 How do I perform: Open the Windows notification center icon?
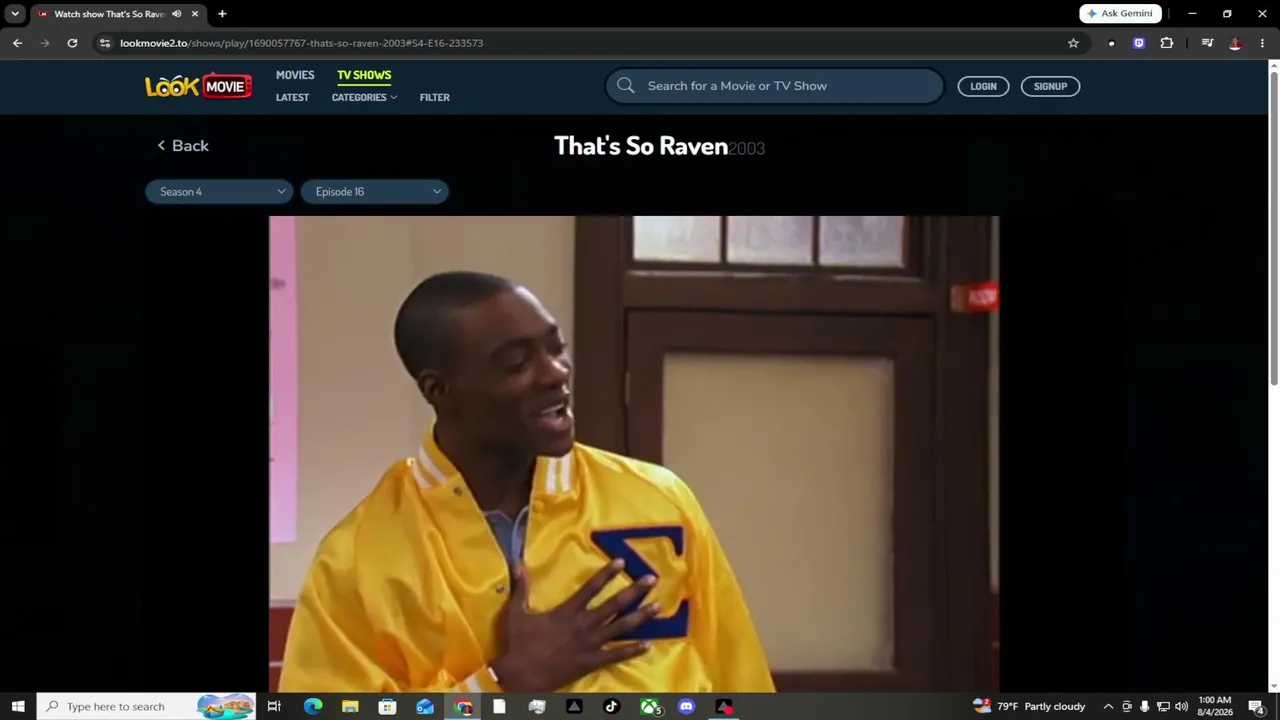coord(1256,706)
